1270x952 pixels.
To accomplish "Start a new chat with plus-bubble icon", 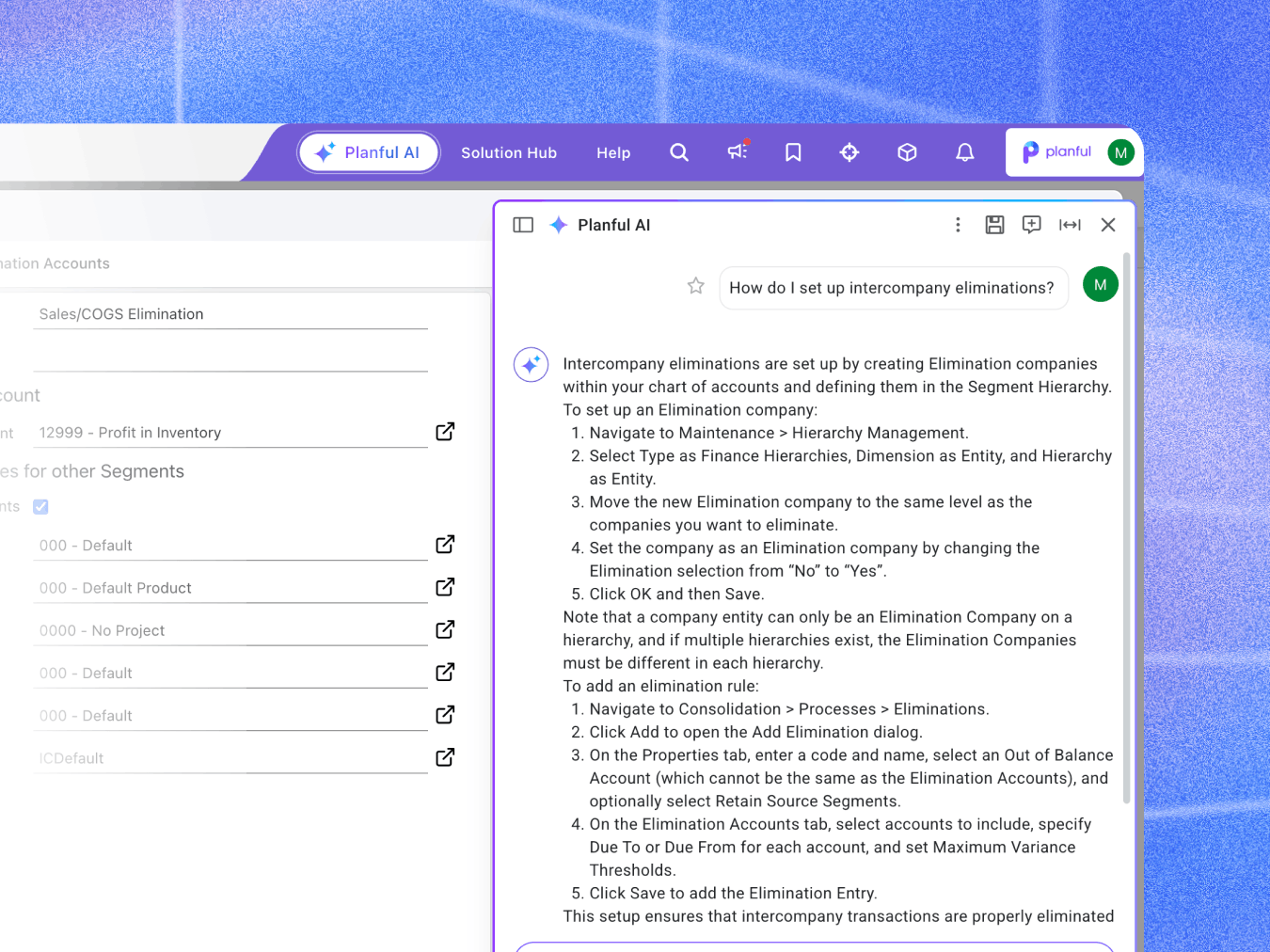I will tap(1032, 224).
